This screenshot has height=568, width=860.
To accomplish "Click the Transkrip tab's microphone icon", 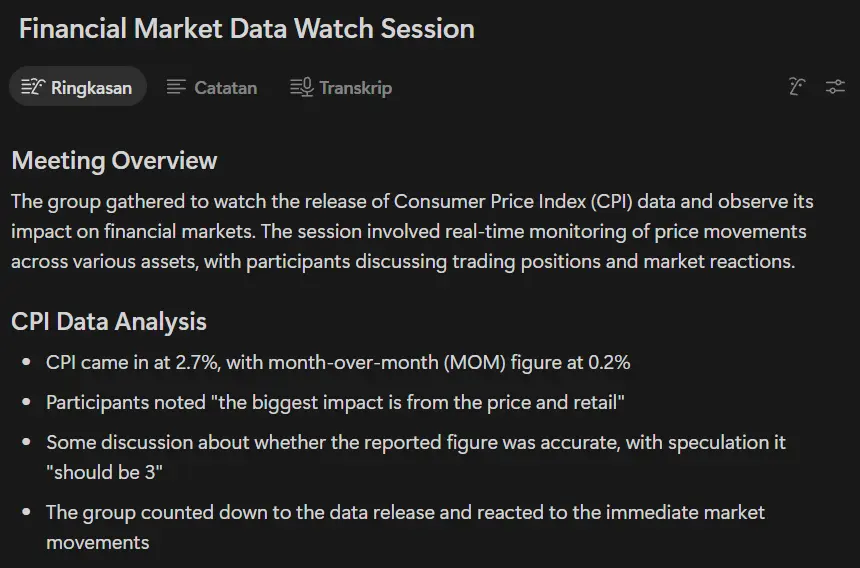I will coord(301,87).
